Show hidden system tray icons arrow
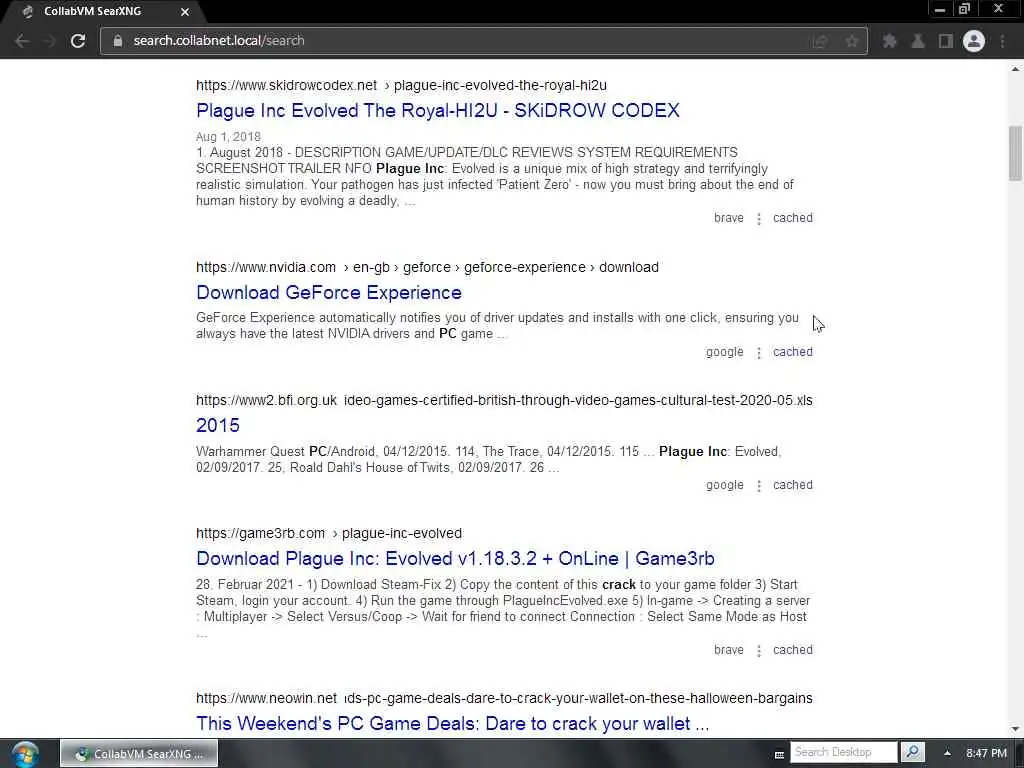 [x=947, y=754]
